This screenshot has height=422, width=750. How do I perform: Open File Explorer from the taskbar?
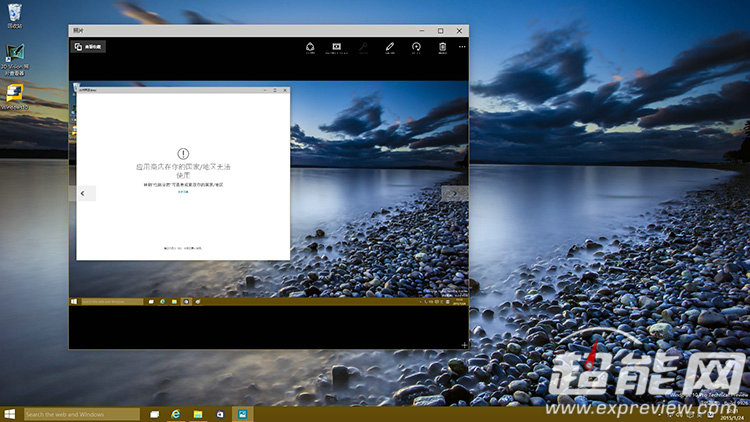[198, 414]
